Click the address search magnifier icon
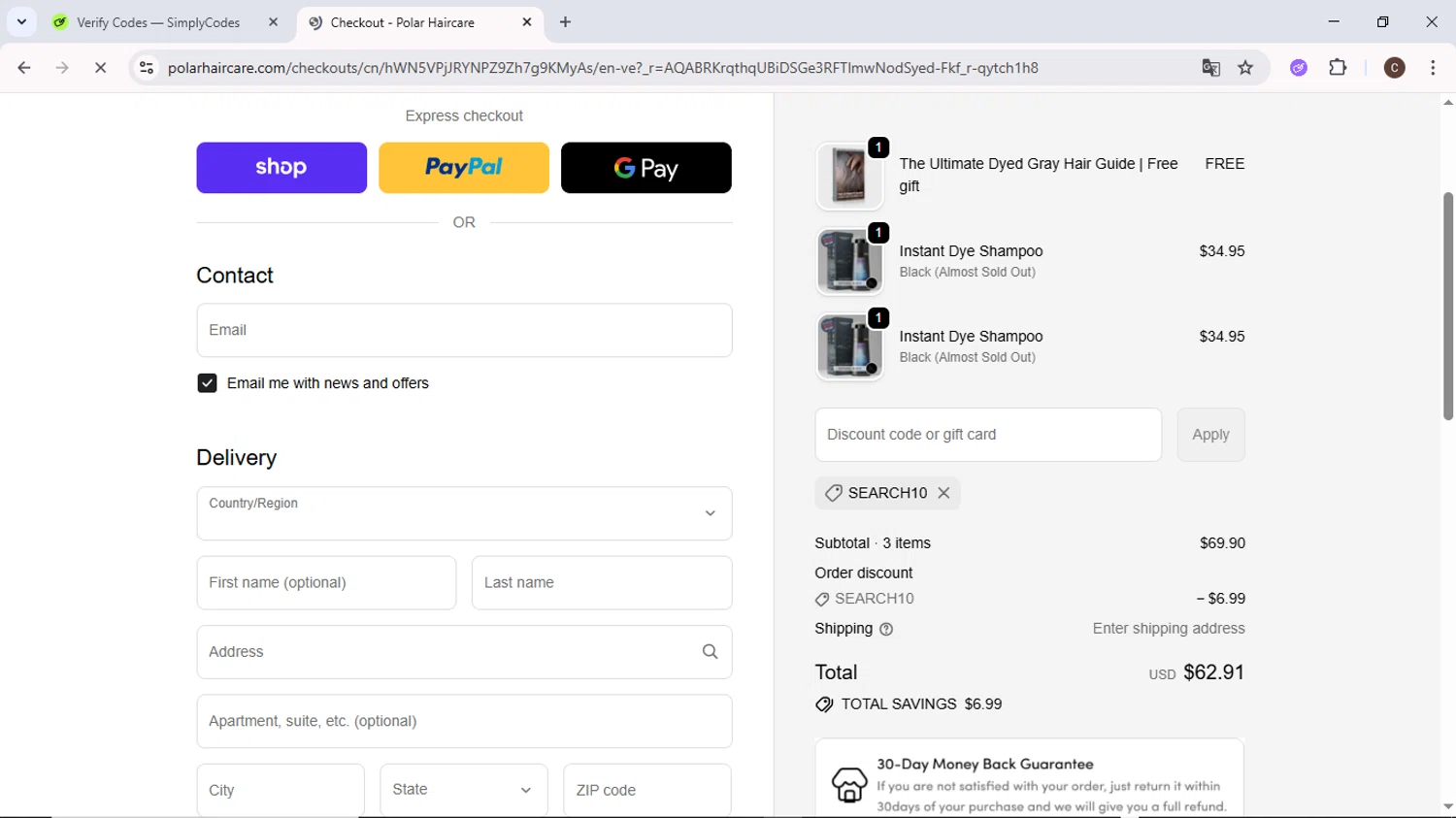The height and width of the screenshot is (818, 1456). [x=711, y=652]
